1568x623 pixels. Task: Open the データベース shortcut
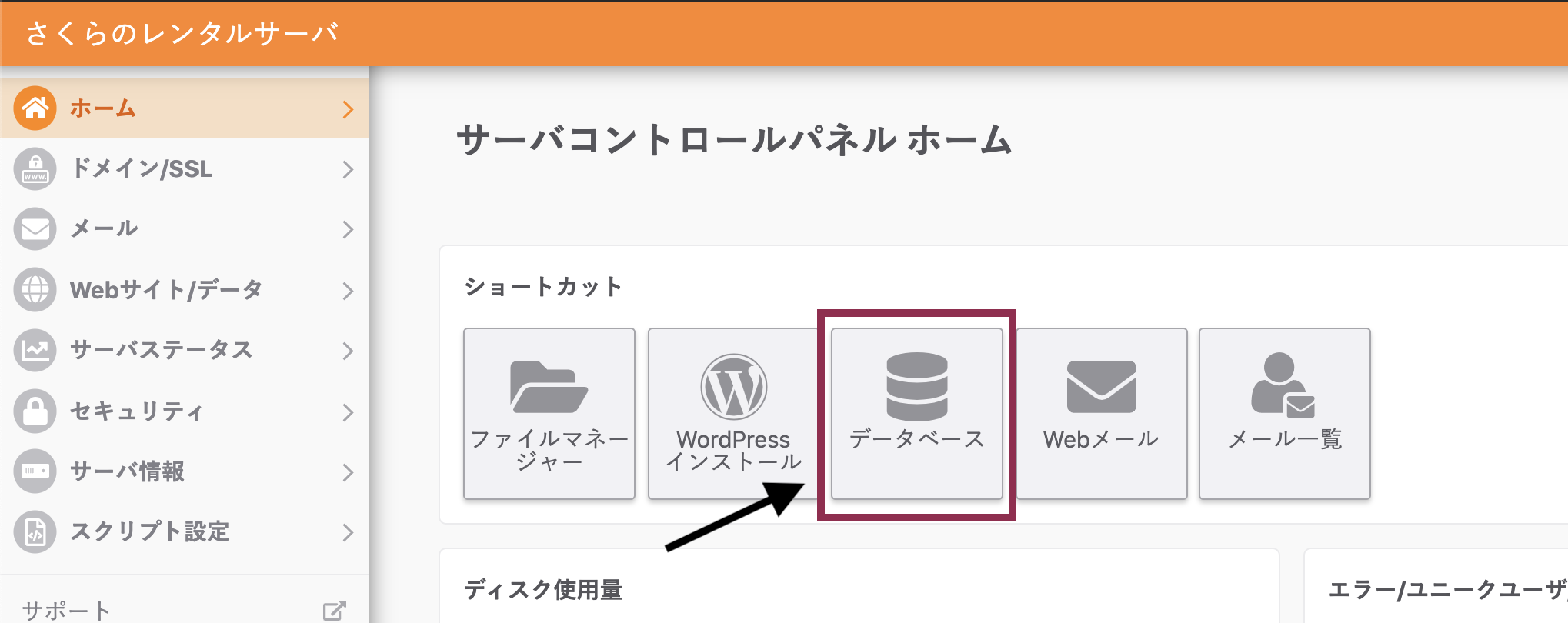click(917, 414)
